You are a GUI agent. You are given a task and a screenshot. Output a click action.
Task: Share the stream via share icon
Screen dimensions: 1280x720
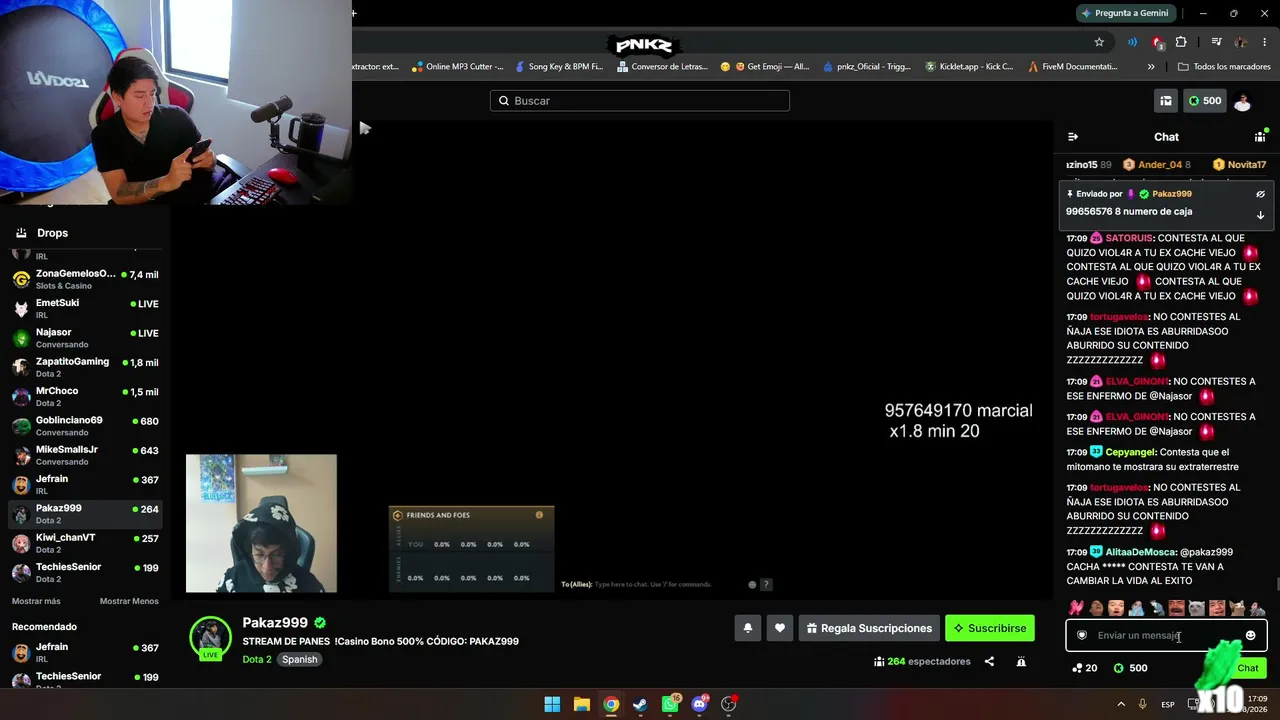point(989,661)
